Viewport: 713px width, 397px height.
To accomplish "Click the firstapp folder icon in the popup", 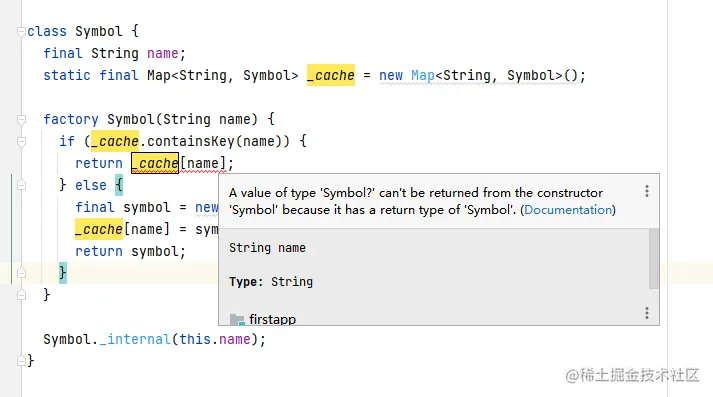I will pos(237,320).
